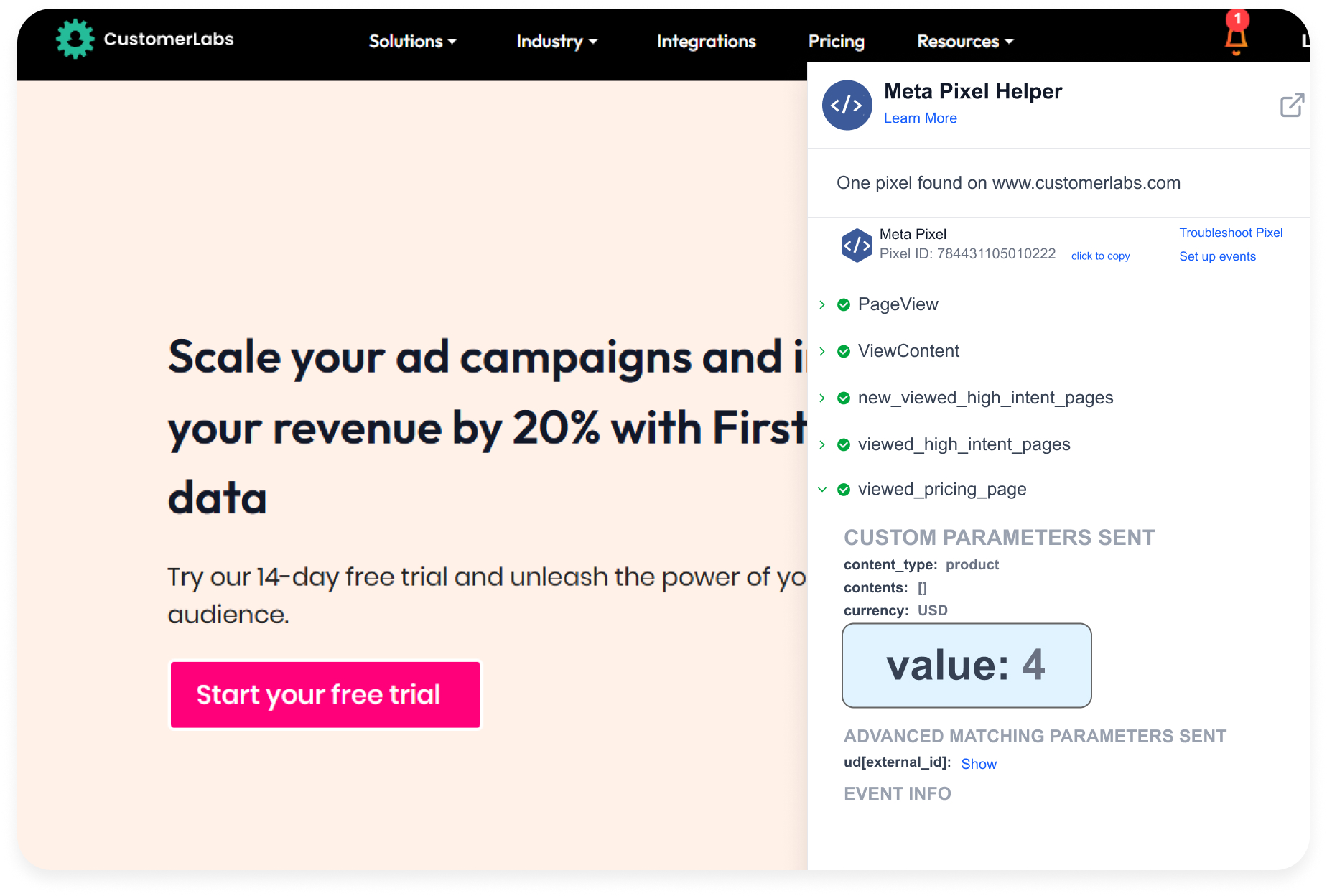
Task: Click Start your free trial
Action: click(x=325, y=694)
